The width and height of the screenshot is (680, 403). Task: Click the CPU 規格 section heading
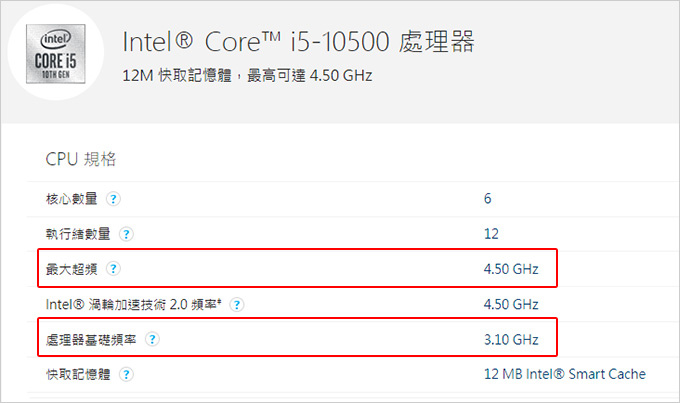click(x=81, y=159)
